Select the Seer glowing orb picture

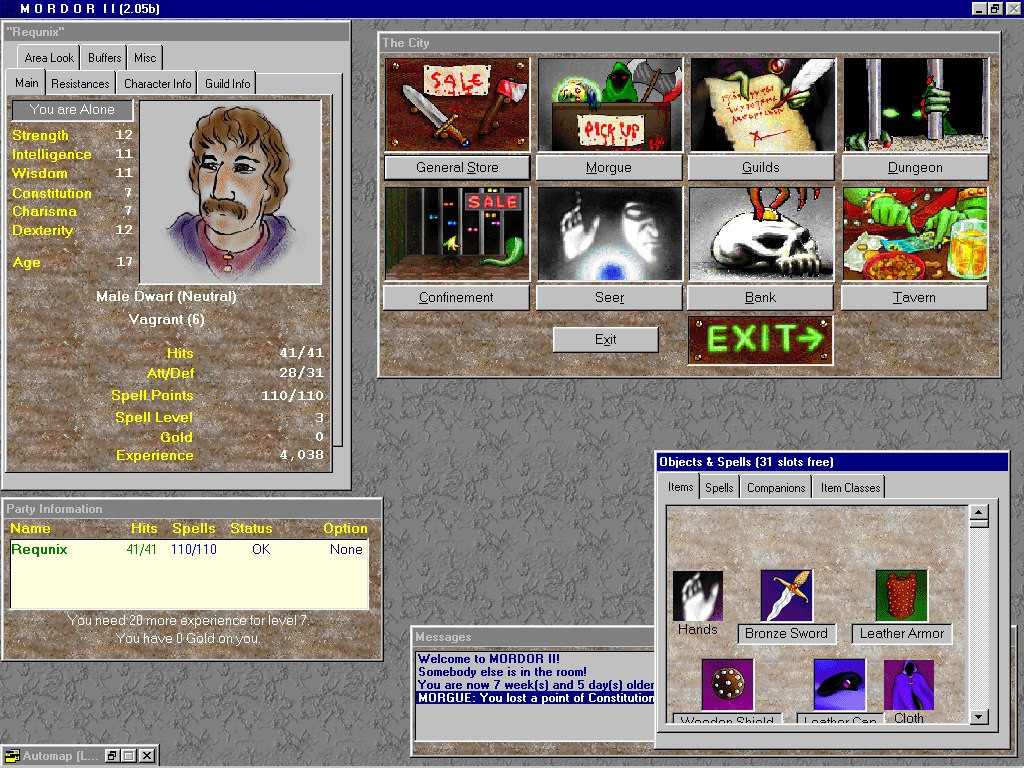[x=610, y=234]
